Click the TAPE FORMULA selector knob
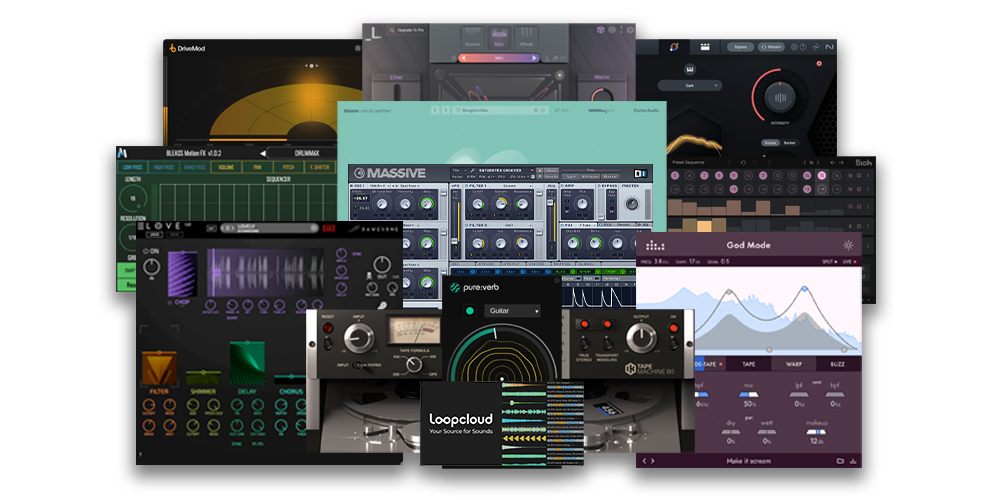1000x500 pixels. click(x=413, y=365)
